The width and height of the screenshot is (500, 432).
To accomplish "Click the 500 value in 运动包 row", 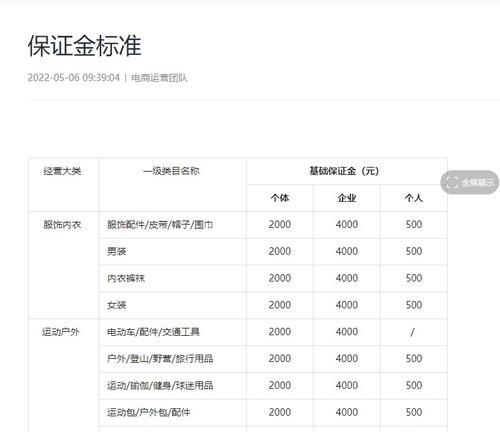I will click(414, 412).
